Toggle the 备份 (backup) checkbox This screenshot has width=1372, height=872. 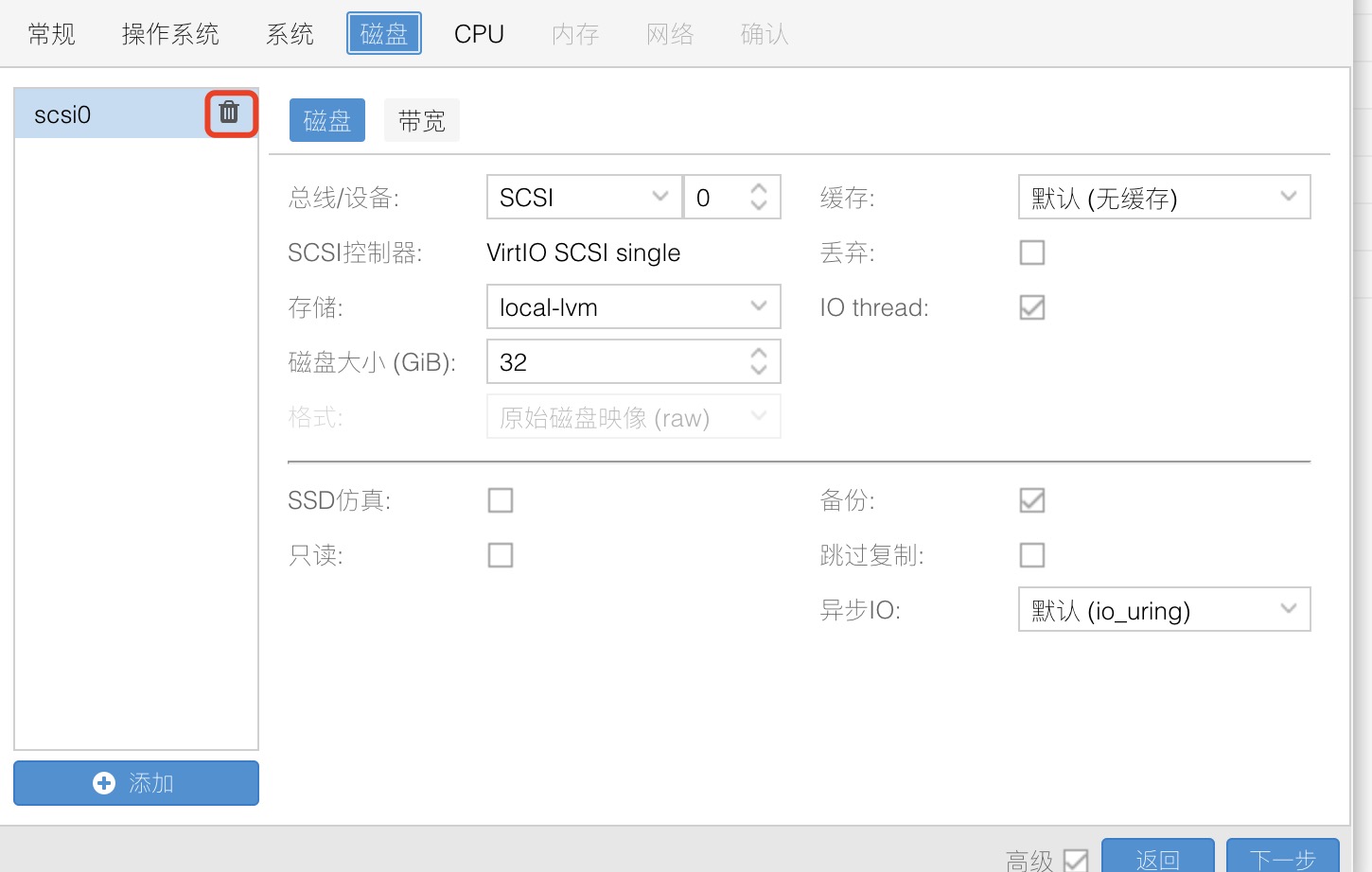1031,500
